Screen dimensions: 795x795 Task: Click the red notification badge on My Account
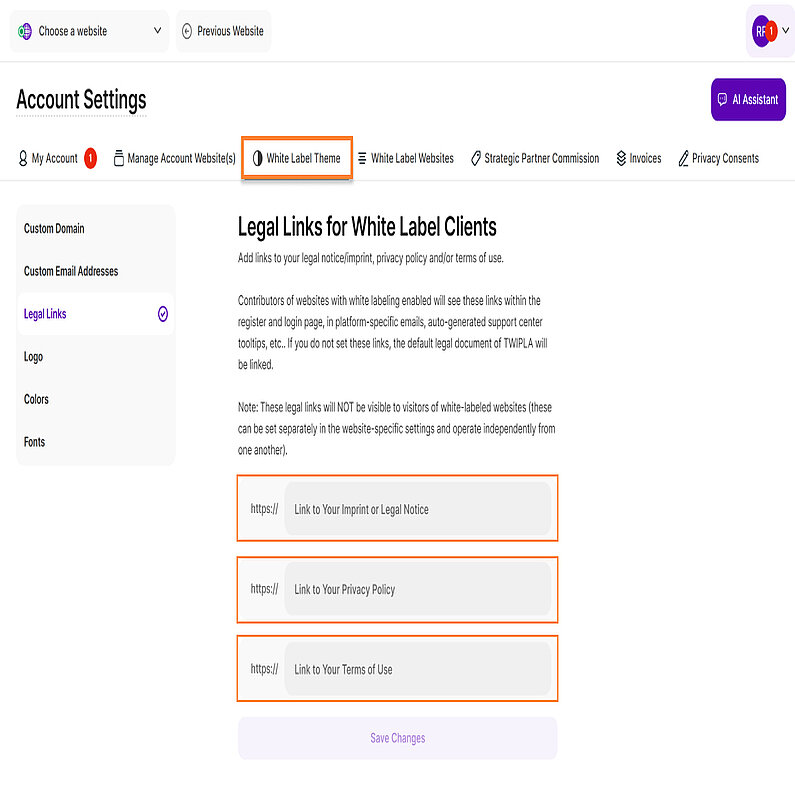point(90,158)
